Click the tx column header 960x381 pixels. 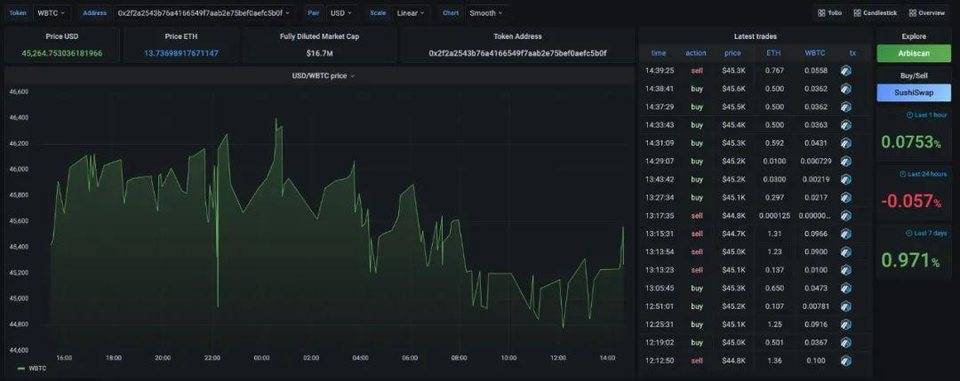click(x=852, y=53)
